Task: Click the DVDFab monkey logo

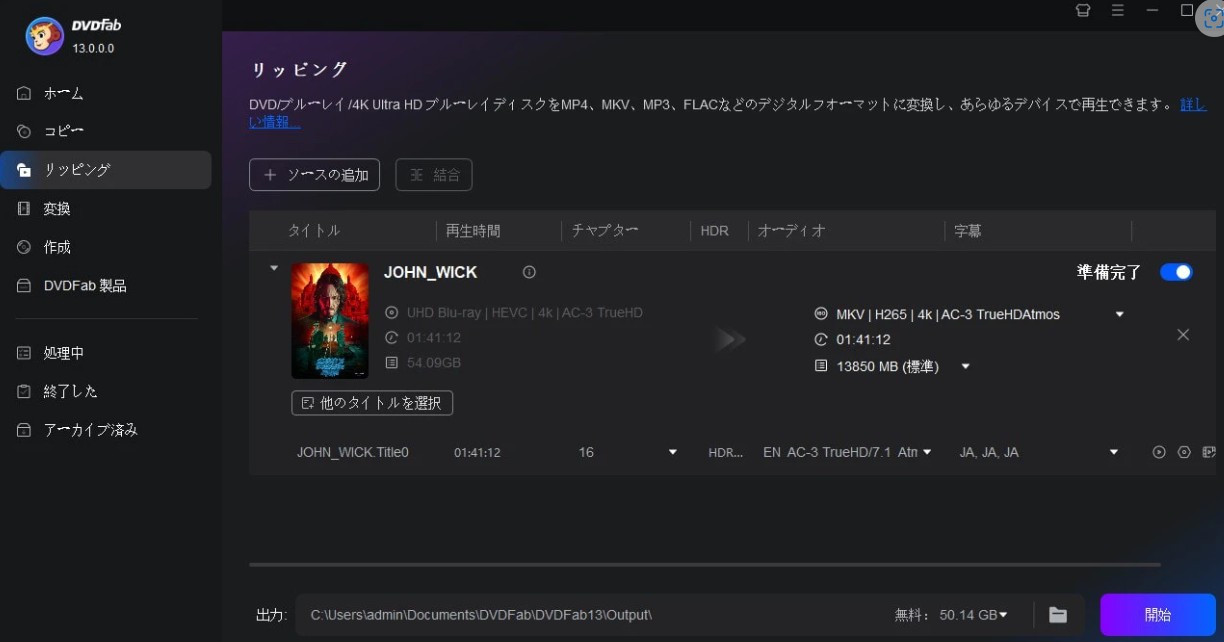Action: point(44,37)
